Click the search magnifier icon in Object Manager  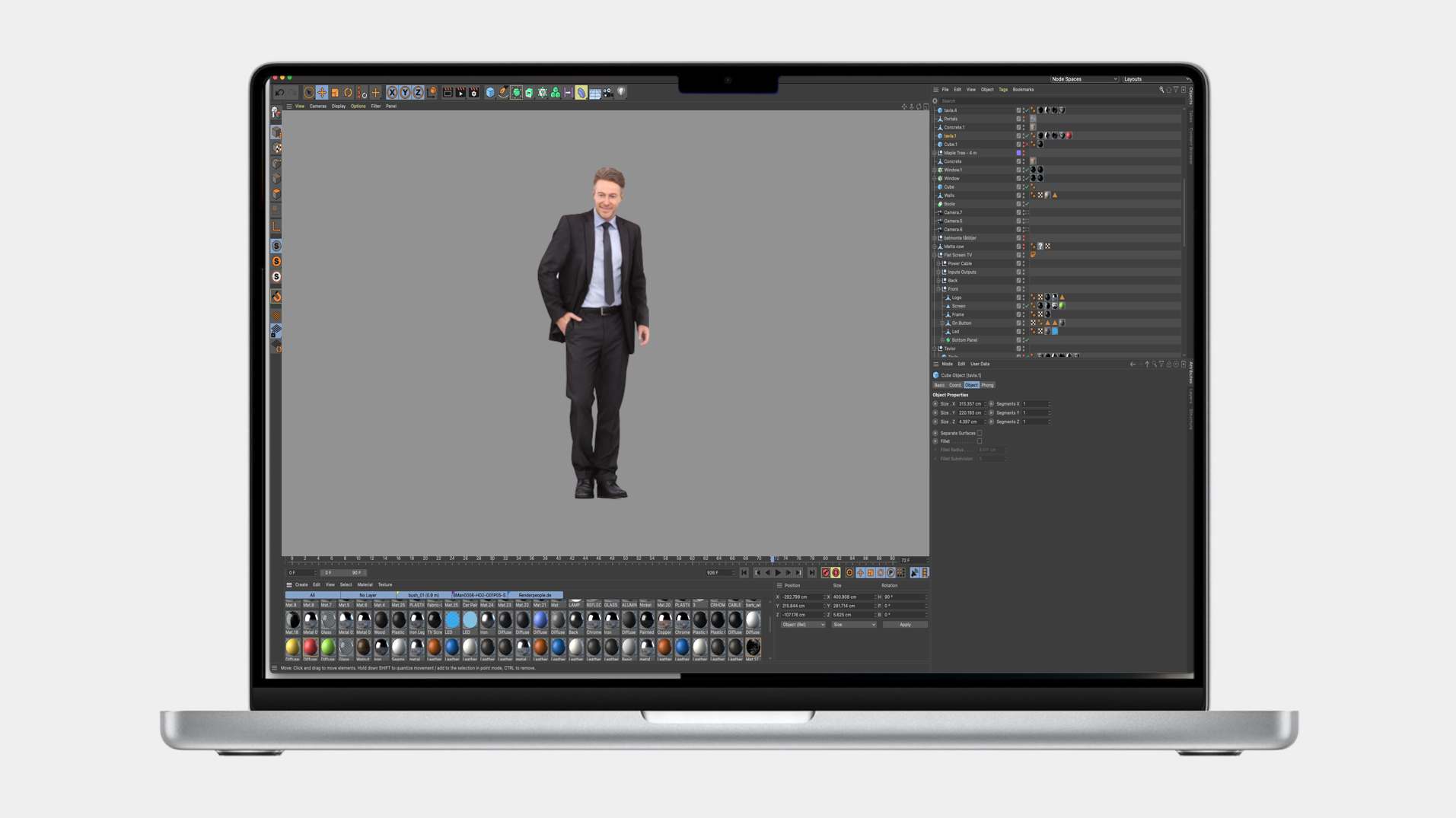(1161, 90)
